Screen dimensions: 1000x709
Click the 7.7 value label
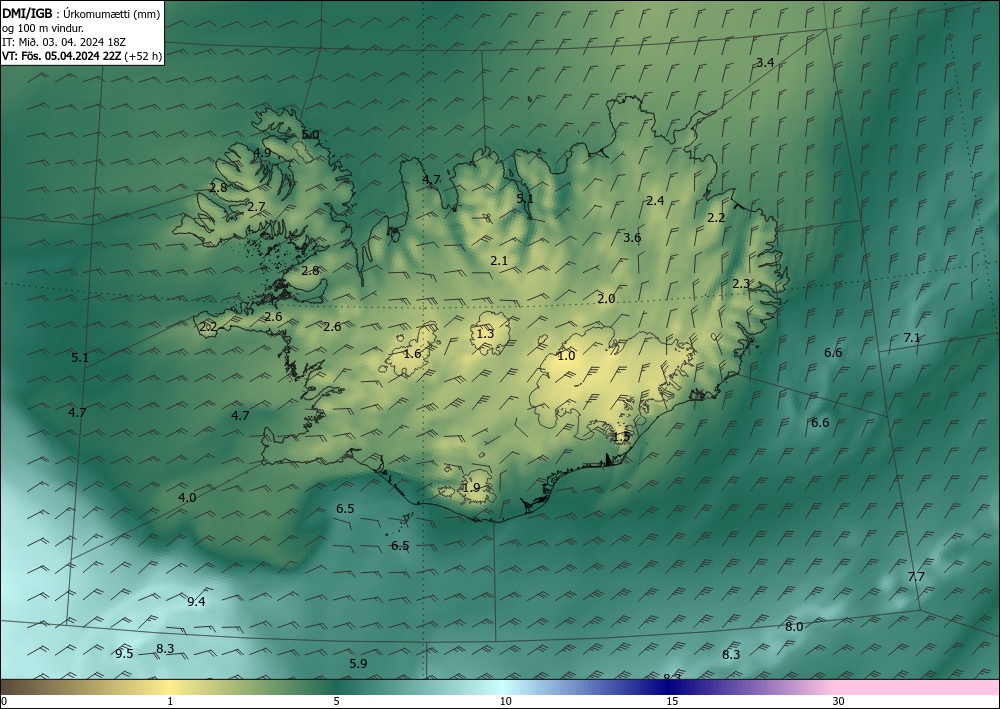[916, 577]
